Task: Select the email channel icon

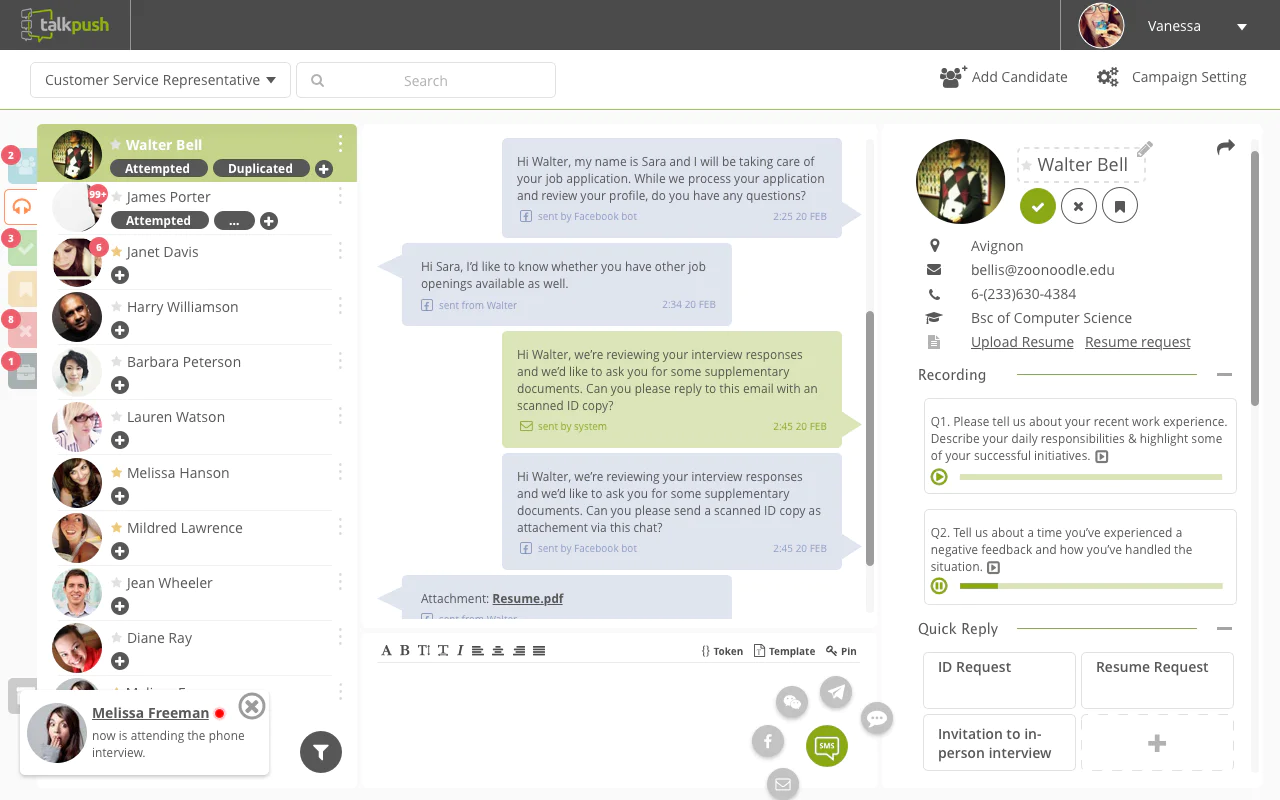Action: pos(783,784)
